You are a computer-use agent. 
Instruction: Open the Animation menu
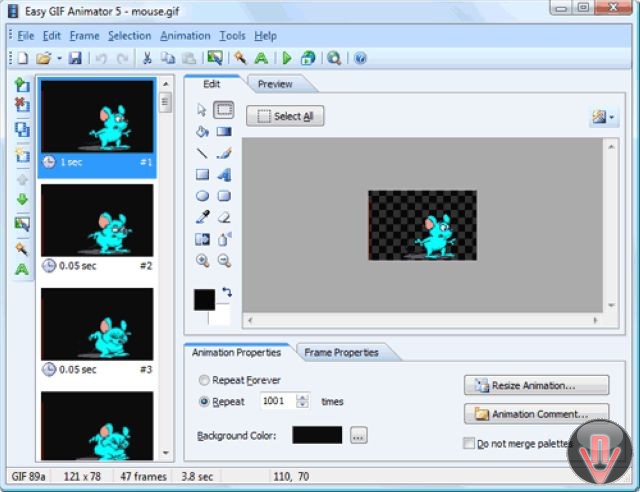(185, 36)
